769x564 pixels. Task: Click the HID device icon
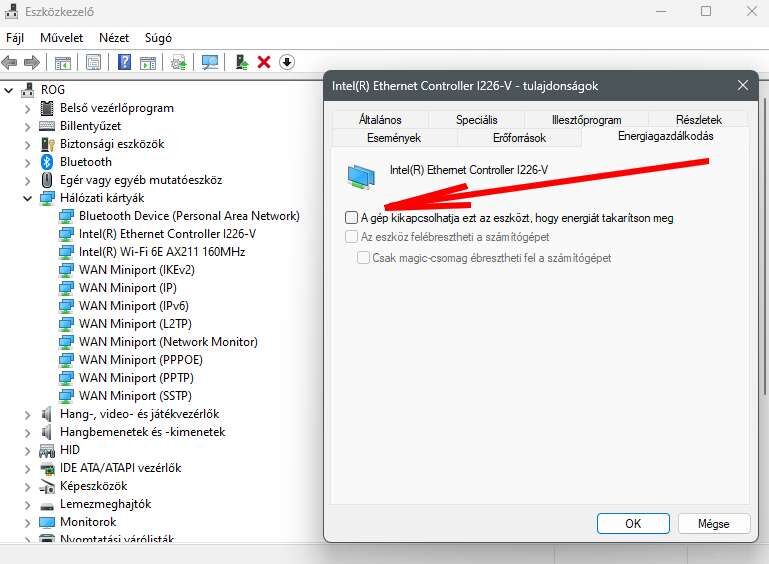click(47, 450)
